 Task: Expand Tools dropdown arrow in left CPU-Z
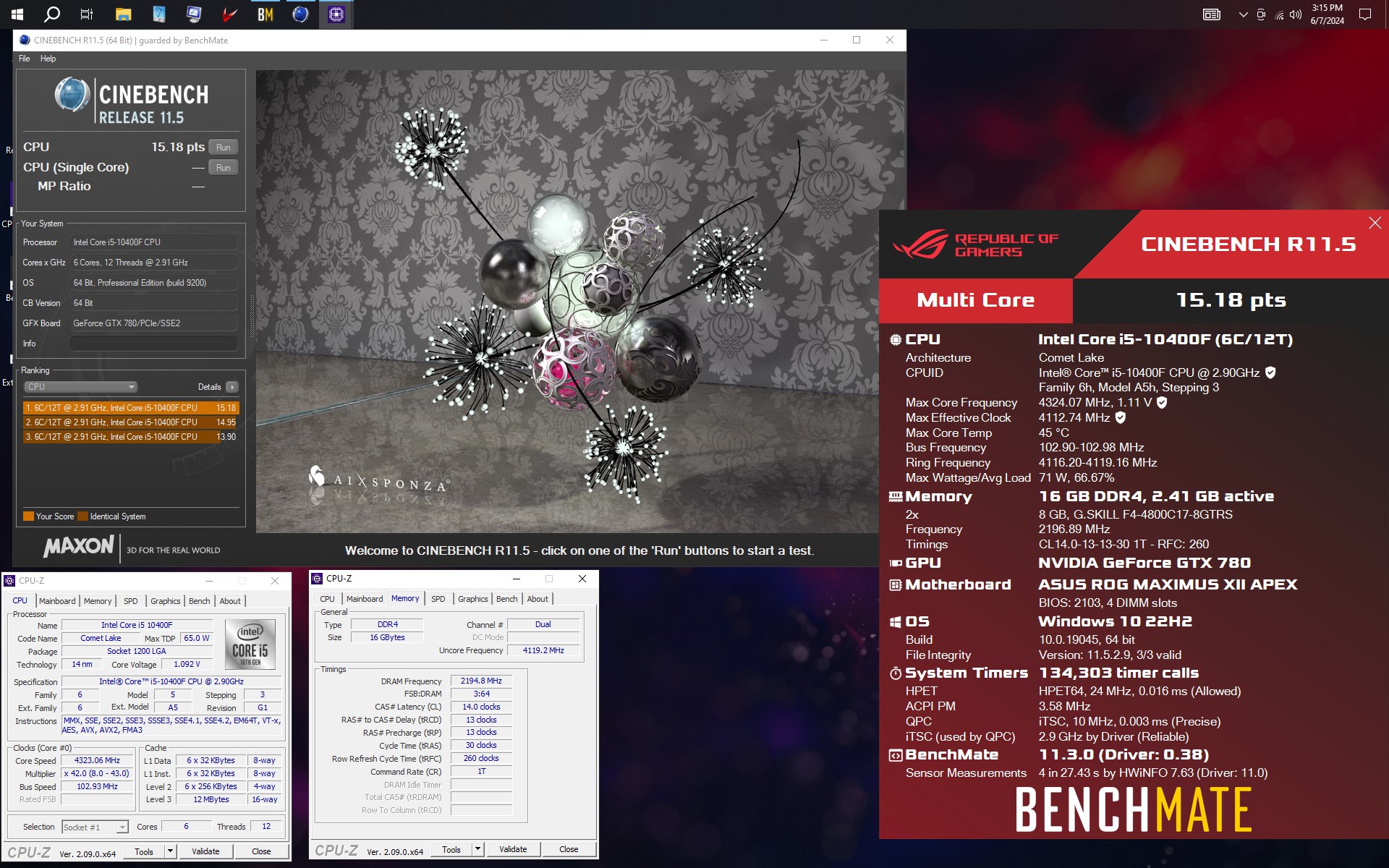point(170,851)
